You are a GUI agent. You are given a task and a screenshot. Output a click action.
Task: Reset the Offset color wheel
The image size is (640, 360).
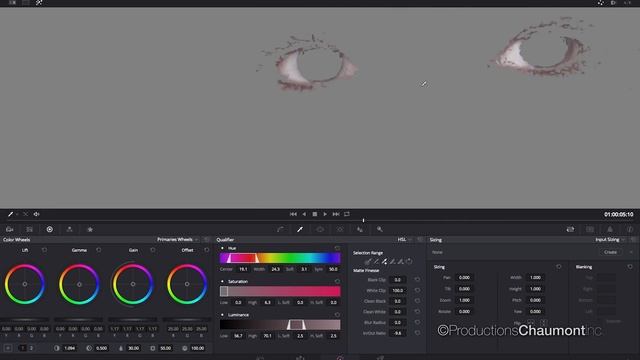pyautogui.click(x=207, y=250)
